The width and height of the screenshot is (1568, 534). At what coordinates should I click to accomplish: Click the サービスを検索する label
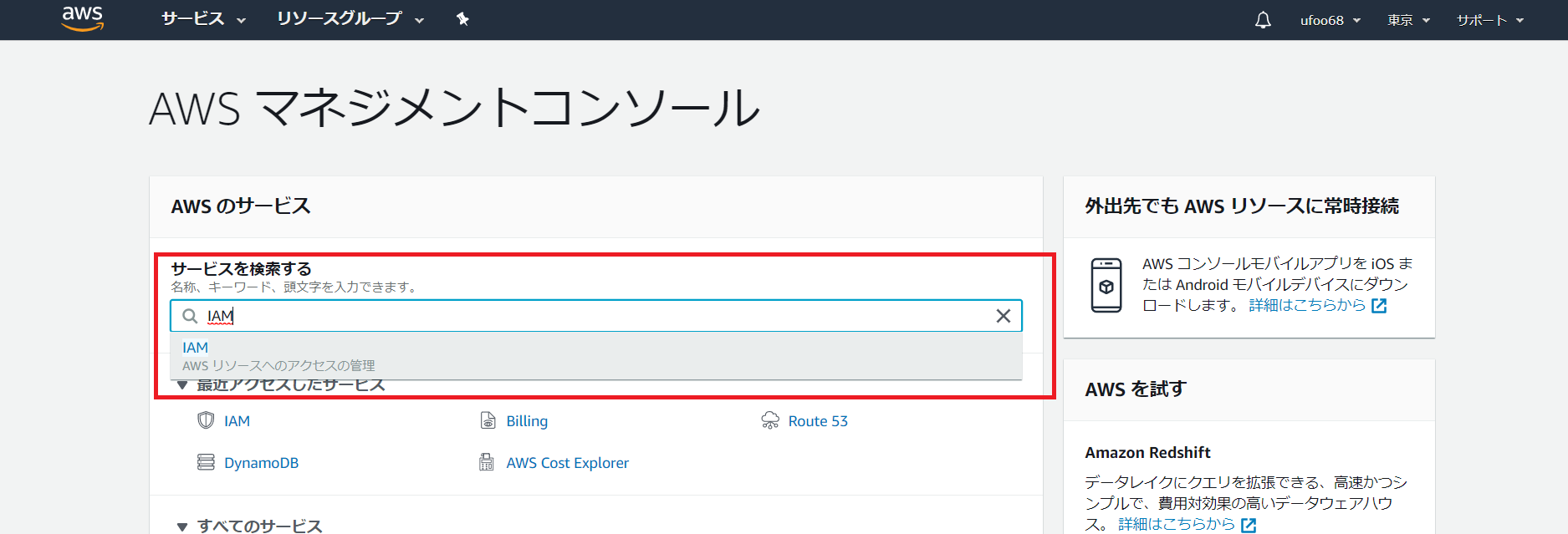click(241, 268)
